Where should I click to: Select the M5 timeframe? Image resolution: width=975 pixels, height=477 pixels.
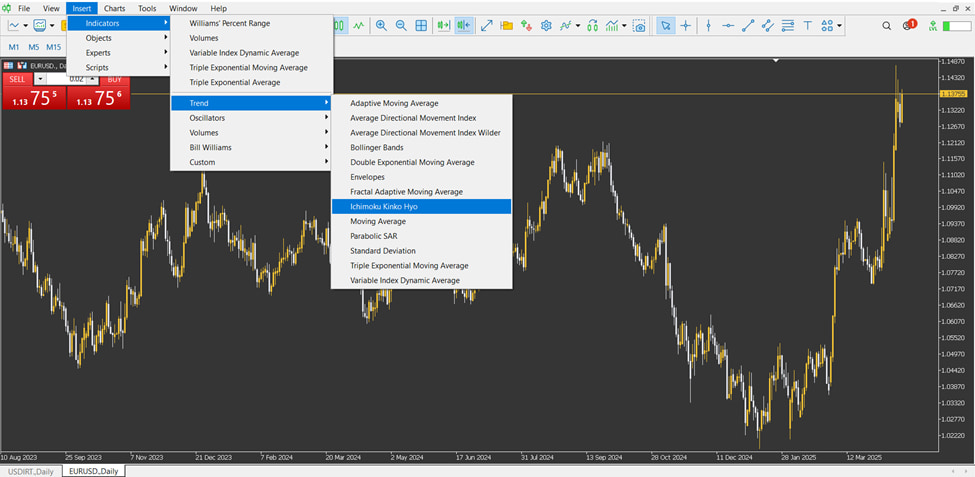[x=34, y=47]
